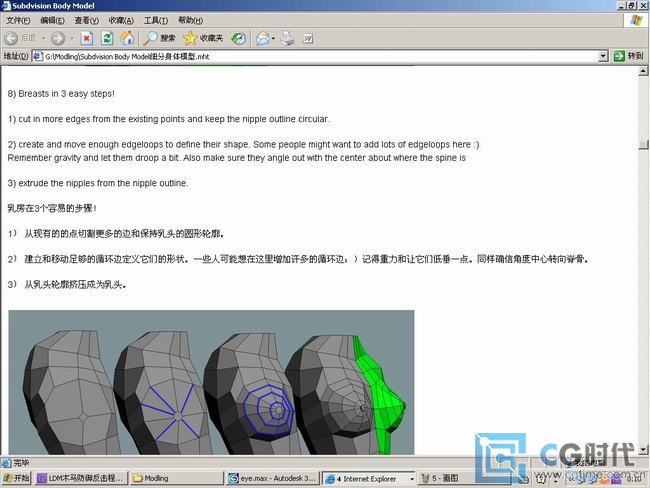650x488 pixels.
Task: Open the Search (搜索) pane
Action: [159, 38]
